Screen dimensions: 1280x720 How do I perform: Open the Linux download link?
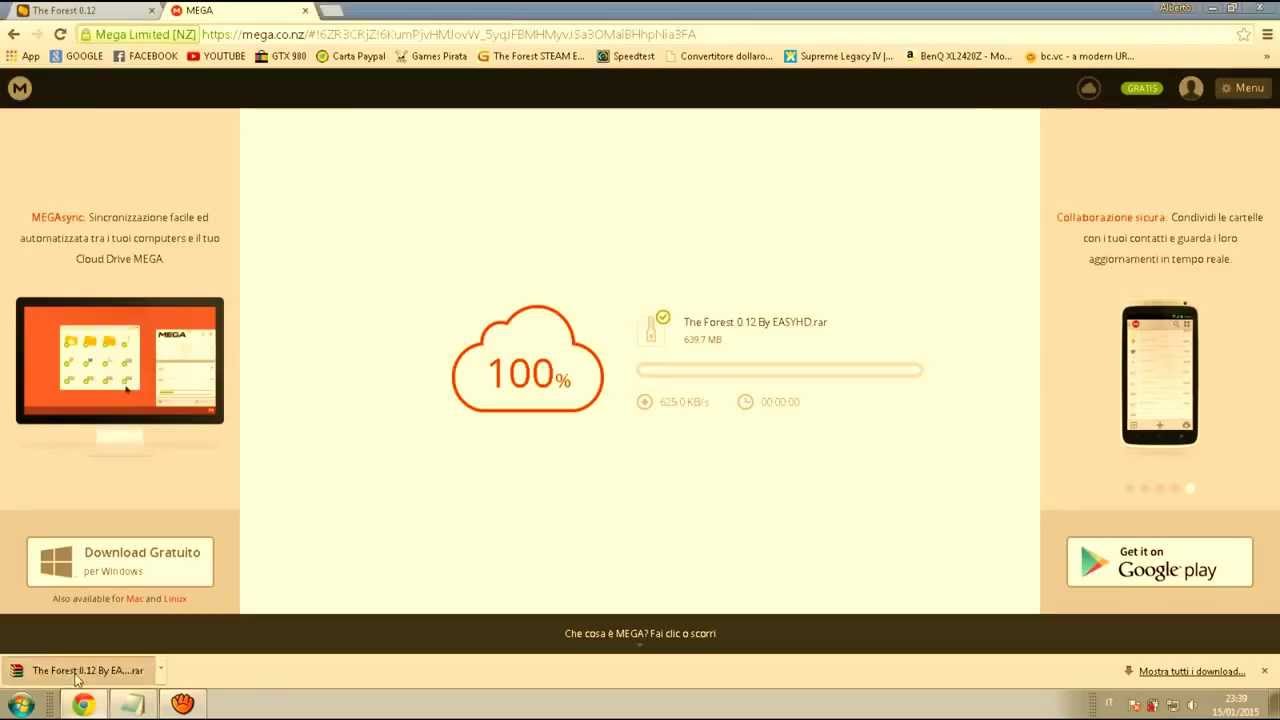point(175,599)
